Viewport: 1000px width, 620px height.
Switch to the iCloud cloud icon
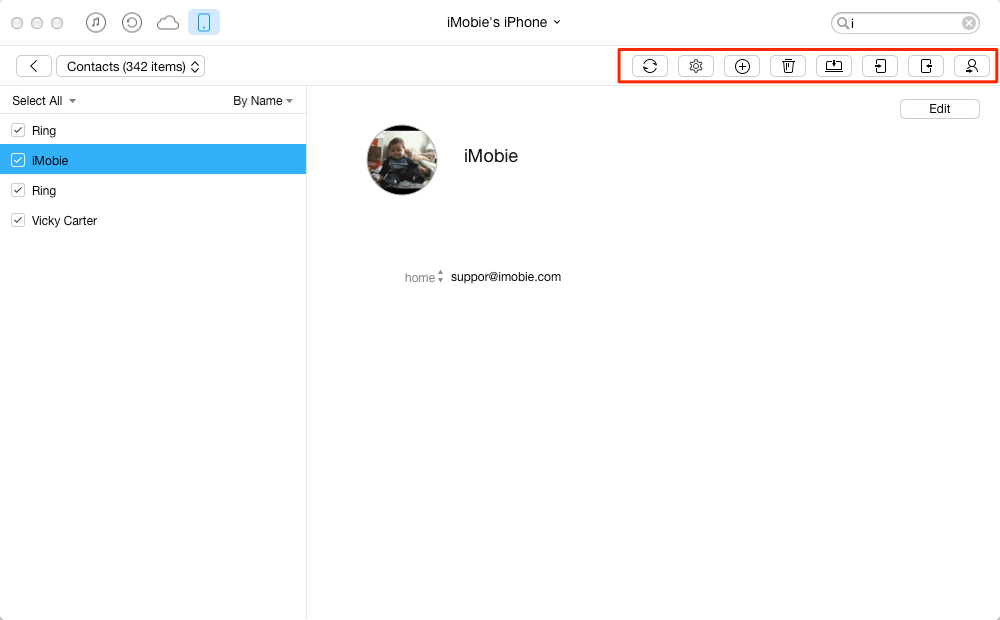coord(168,23)
